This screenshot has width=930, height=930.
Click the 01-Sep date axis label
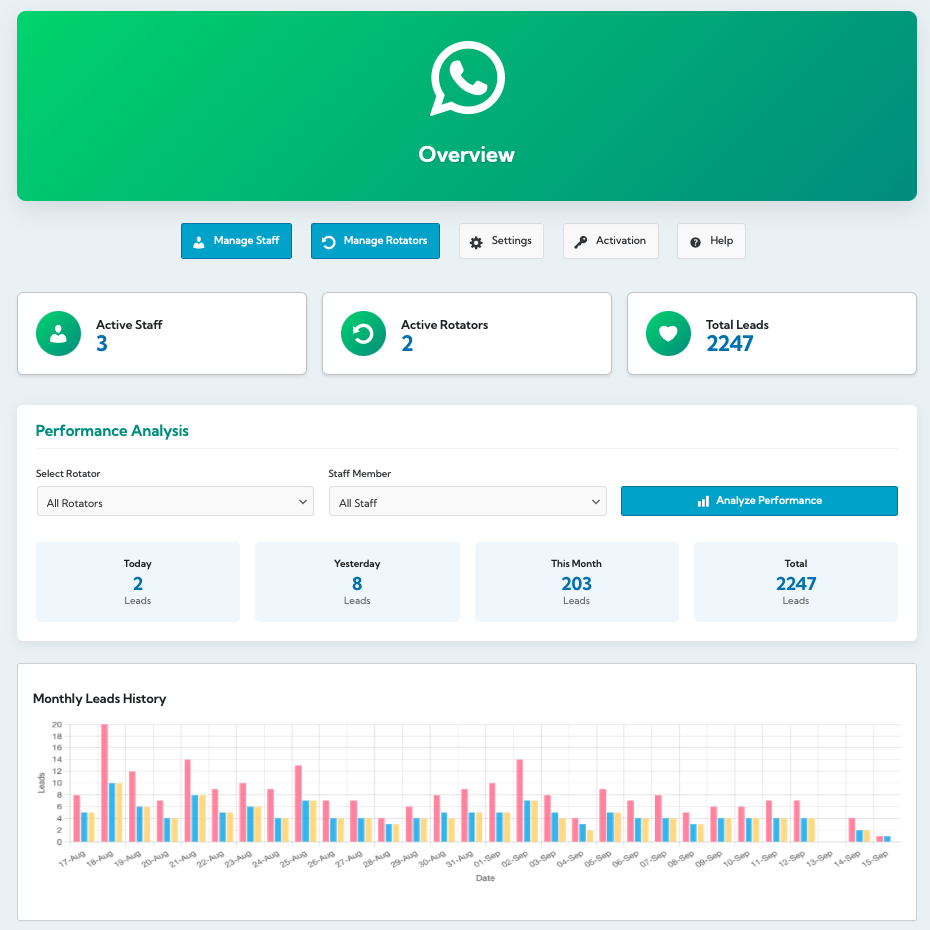coord(487,859)
